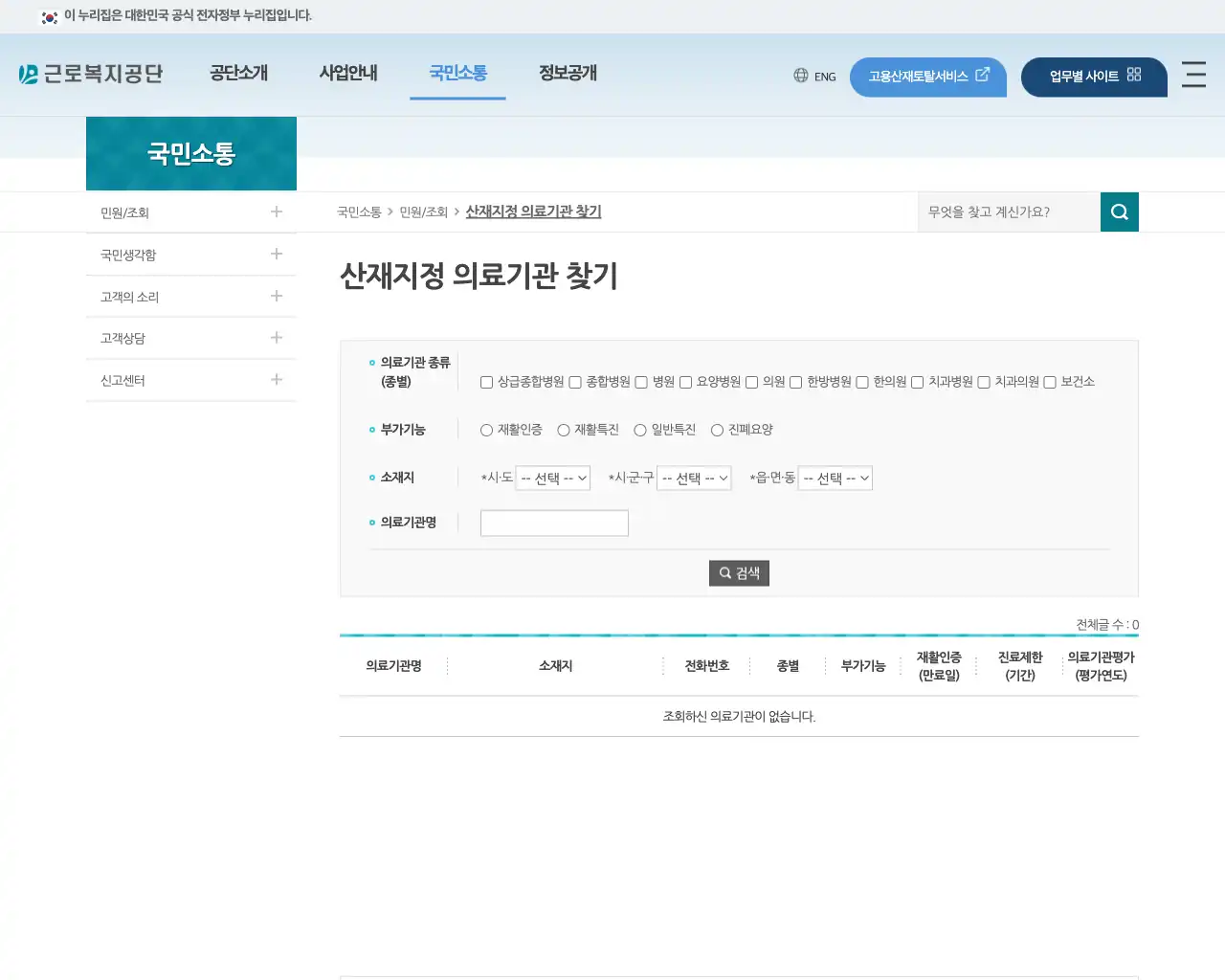
Task: Select the 정보공개 top menu
Action: coord(566,73)
